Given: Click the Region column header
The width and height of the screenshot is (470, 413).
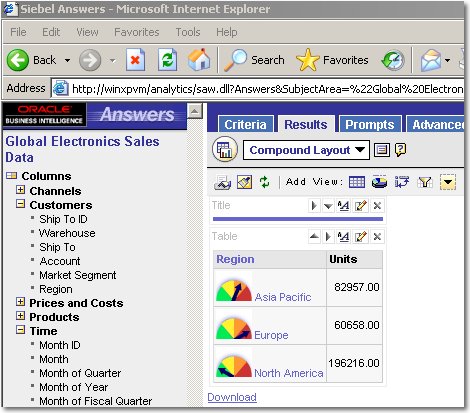Looking at the screenshot, I should tap(235, 259).
